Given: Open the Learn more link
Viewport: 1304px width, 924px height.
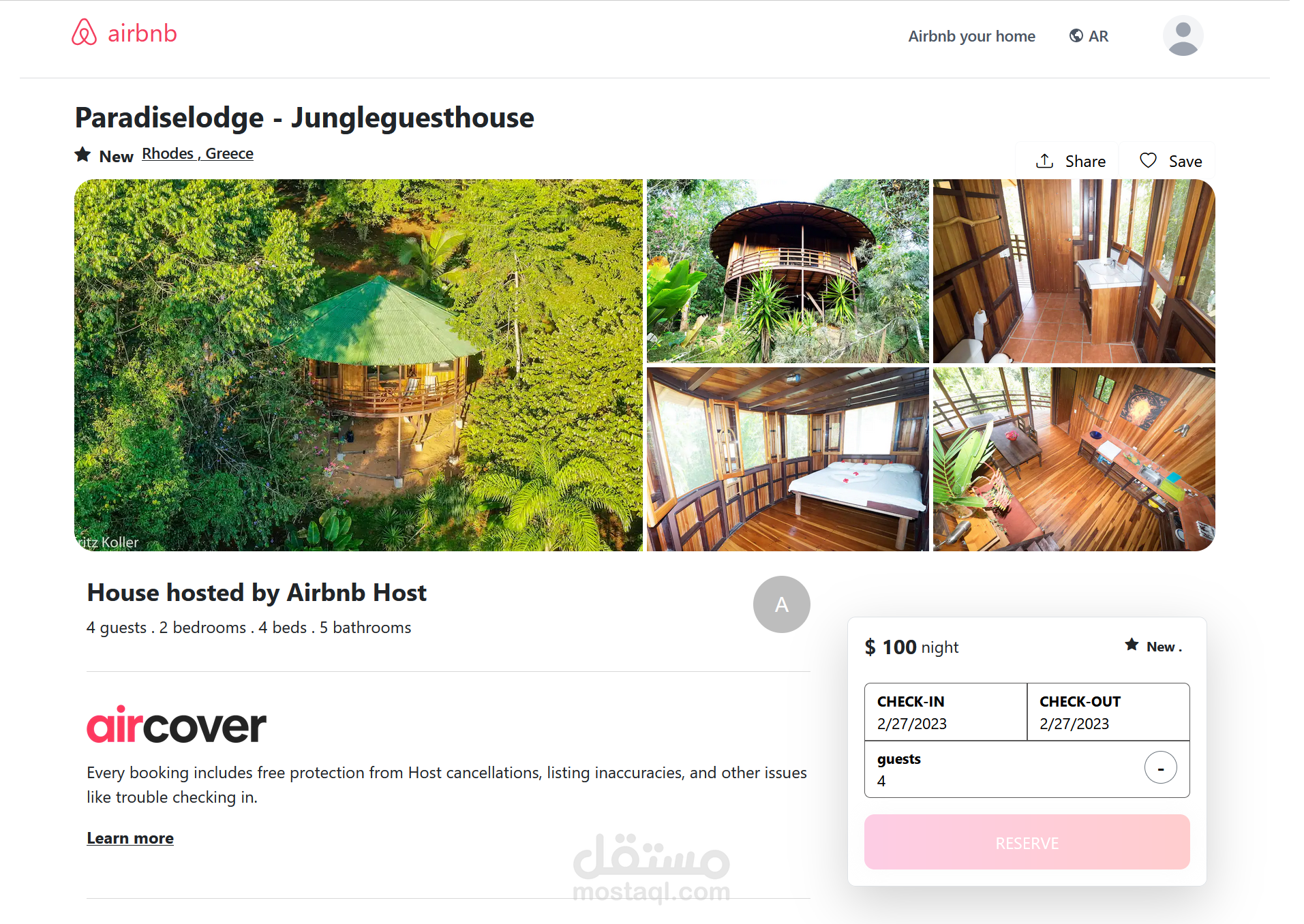Looking at the screenshot, I should (x=130, y=838).
